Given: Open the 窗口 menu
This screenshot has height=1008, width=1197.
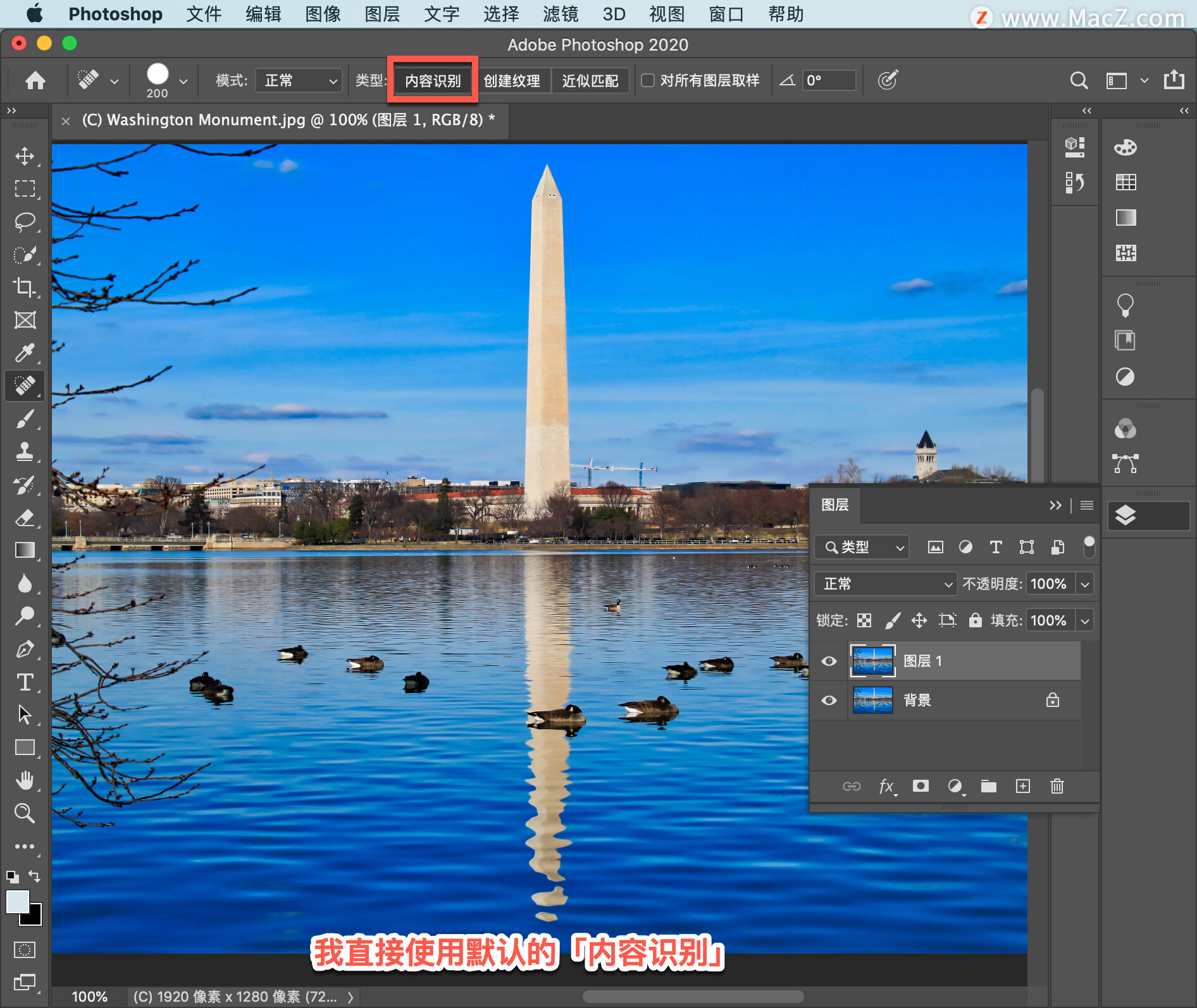Looking at the screenshot, I should coord(726,14).
